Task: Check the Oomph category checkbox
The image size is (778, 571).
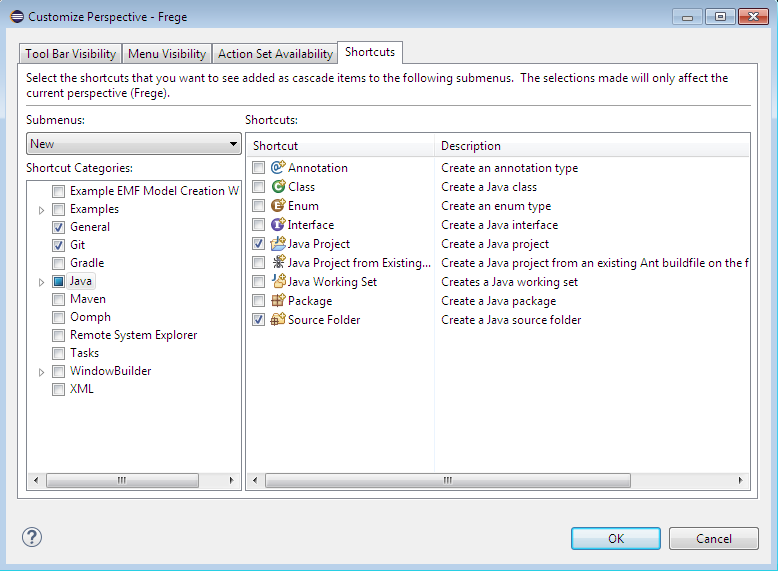Action: [58, 317]
